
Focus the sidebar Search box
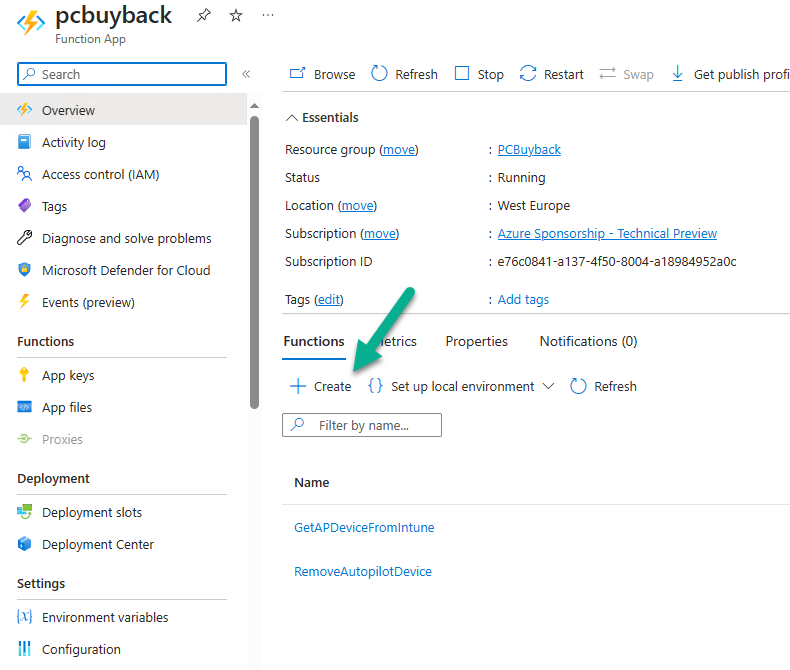[122, 74]
